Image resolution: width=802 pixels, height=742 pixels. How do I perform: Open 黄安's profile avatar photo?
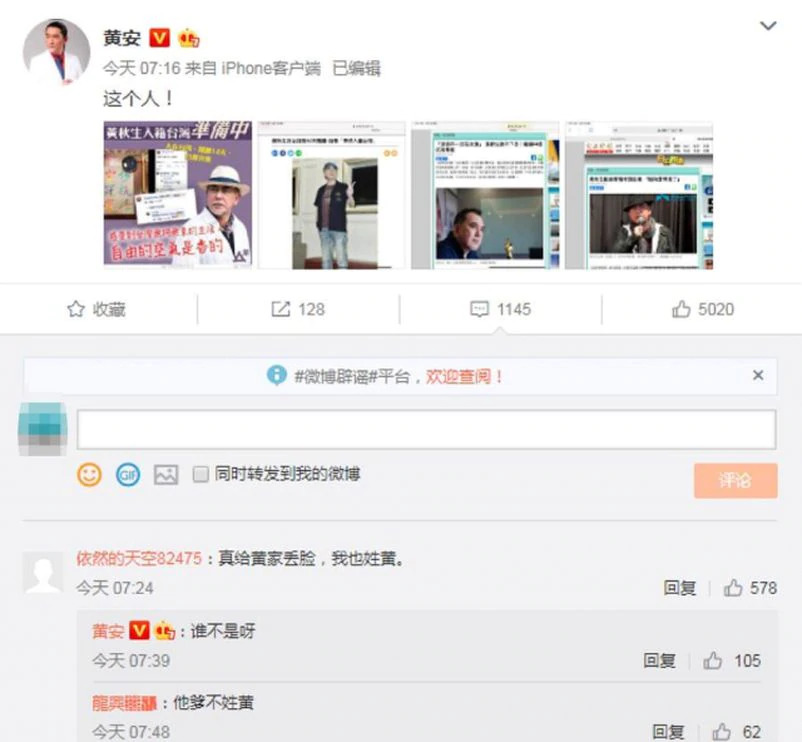point(56,52)
